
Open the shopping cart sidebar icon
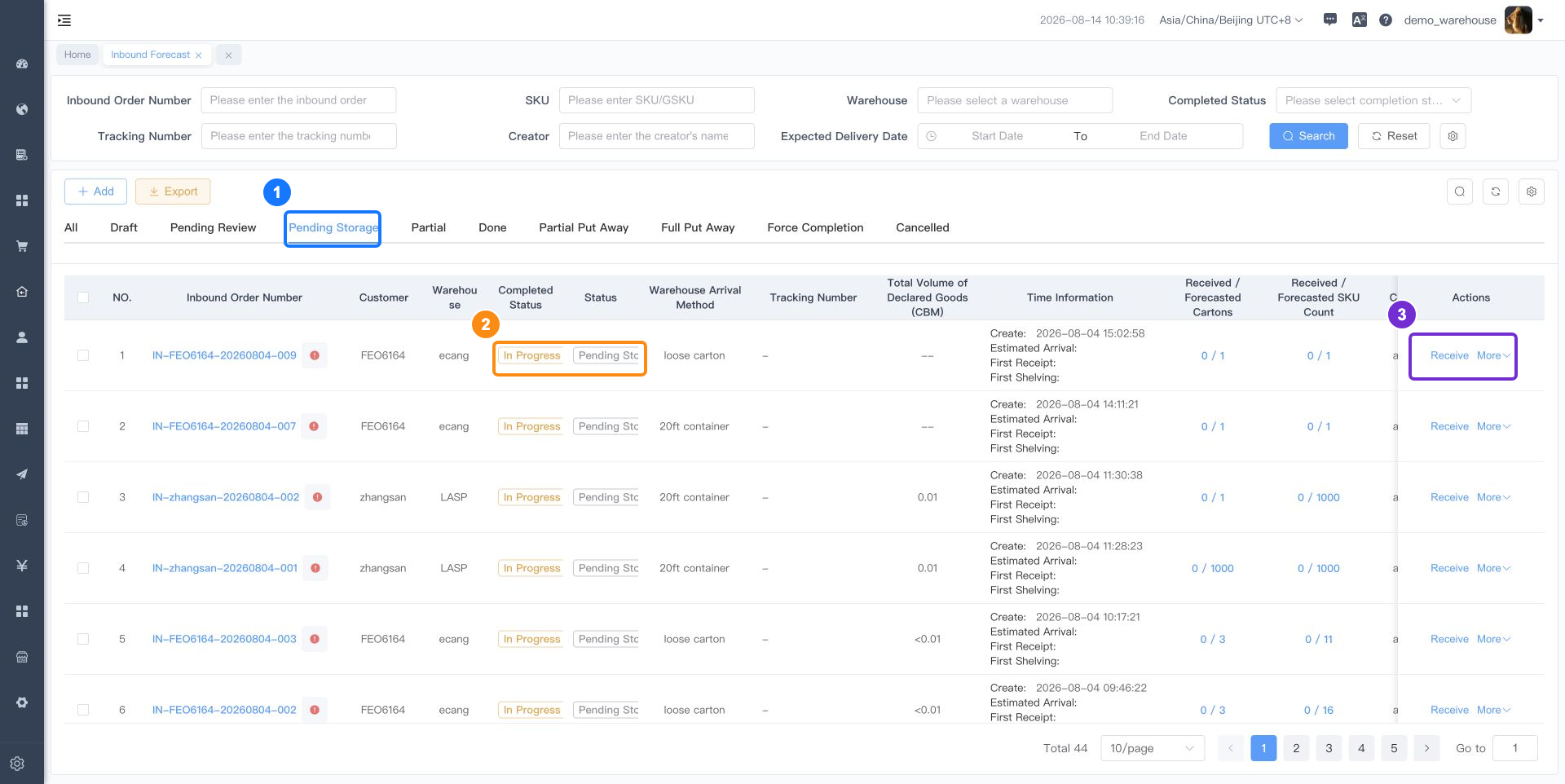[22, 246]
